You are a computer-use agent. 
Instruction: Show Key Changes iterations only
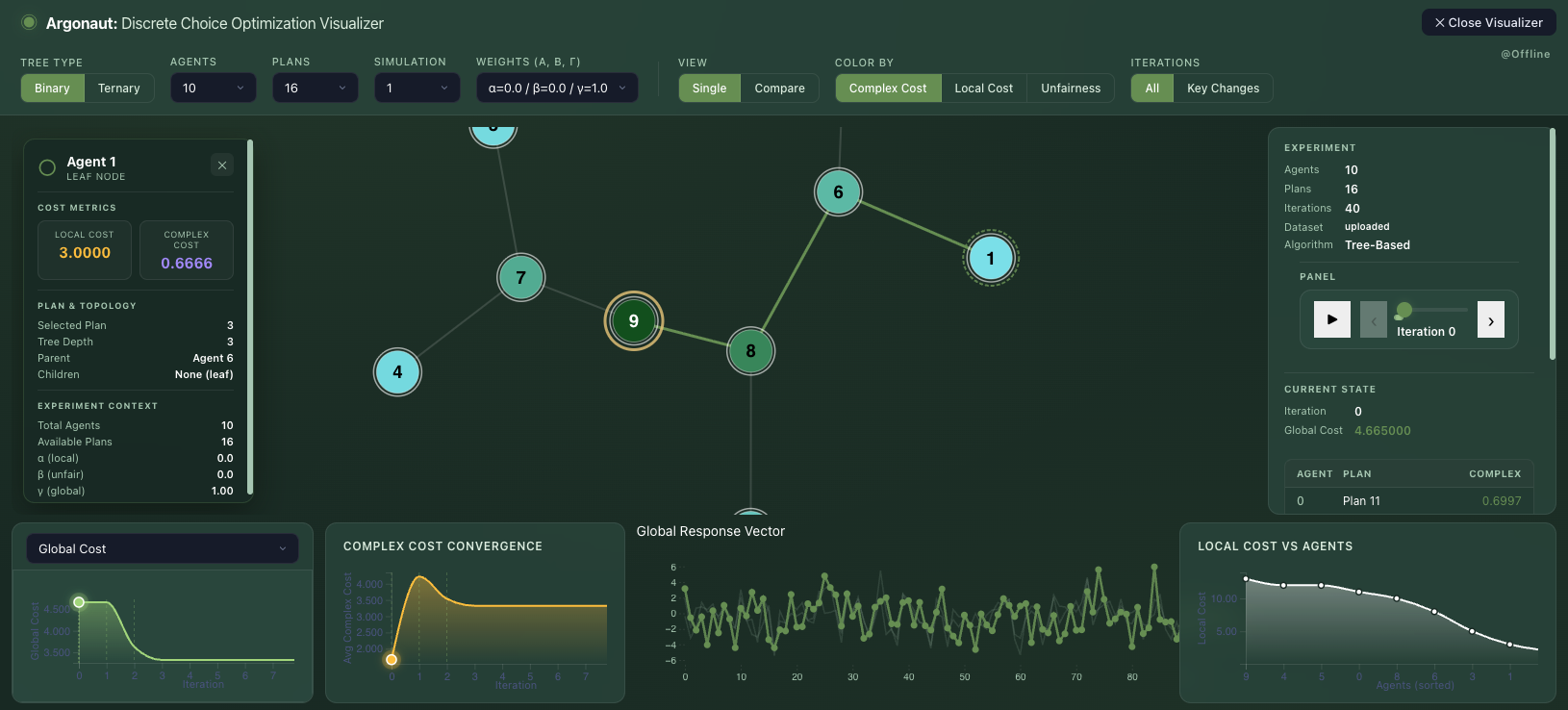[1224, 88]
